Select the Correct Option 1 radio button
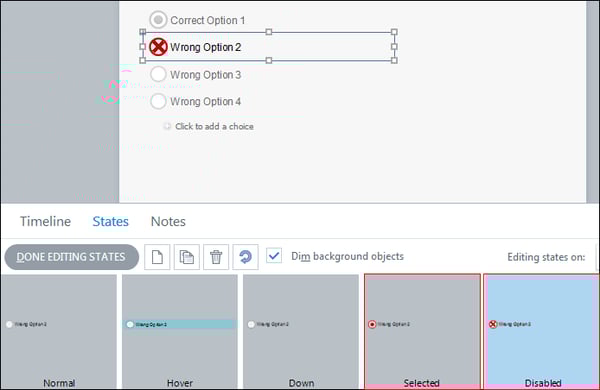 (x=158, y=20)
